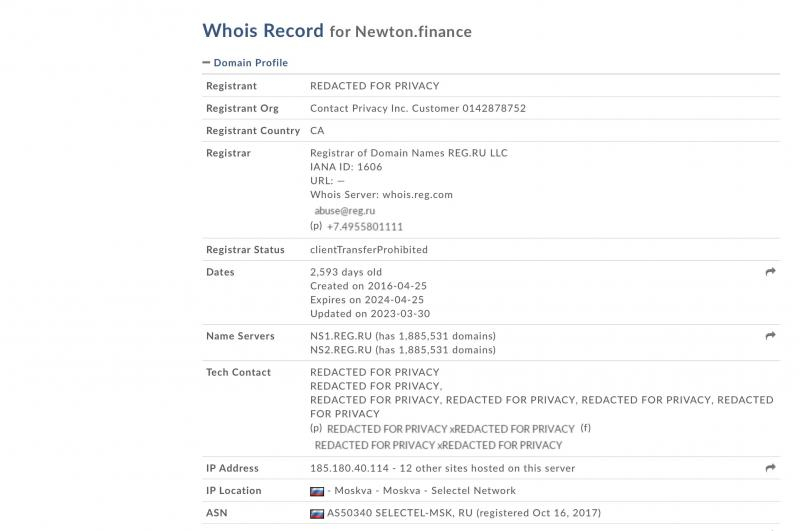This screenshot has height=531, width=800.
Task: Click Whois Server: whois.reg.com
Action: pyautogui.click(x=381, y=194)
